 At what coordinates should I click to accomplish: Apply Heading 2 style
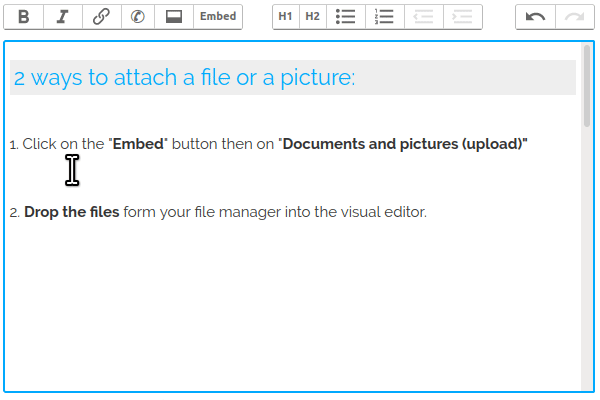point(313,17)
